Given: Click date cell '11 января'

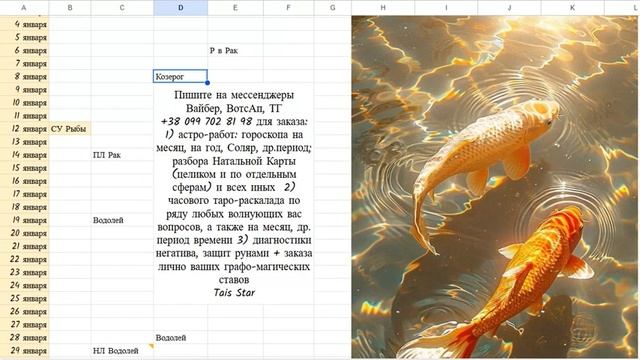Looking at the screenshot, I should (x=24, y=116).
